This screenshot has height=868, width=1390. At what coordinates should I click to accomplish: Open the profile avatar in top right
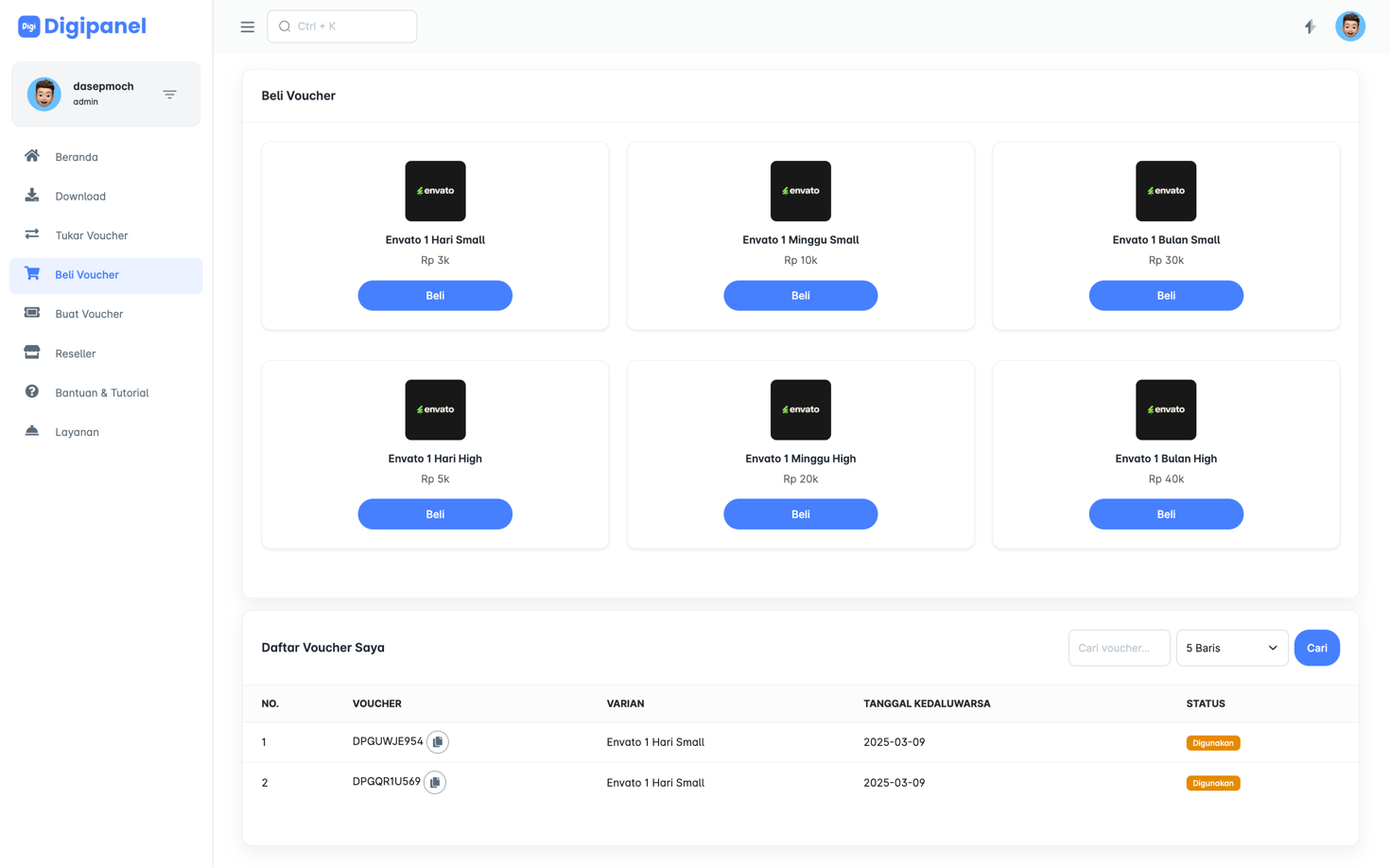click(x=1350, y=26)
